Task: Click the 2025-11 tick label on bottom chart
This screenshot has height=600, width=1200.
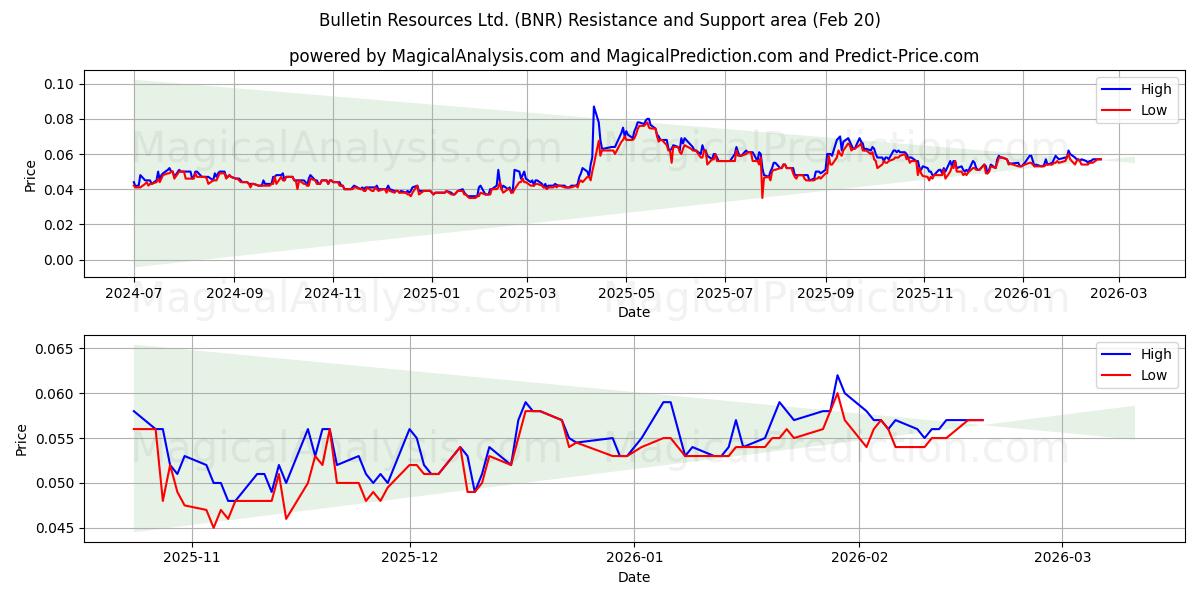Action: click(x=191, y=559)
